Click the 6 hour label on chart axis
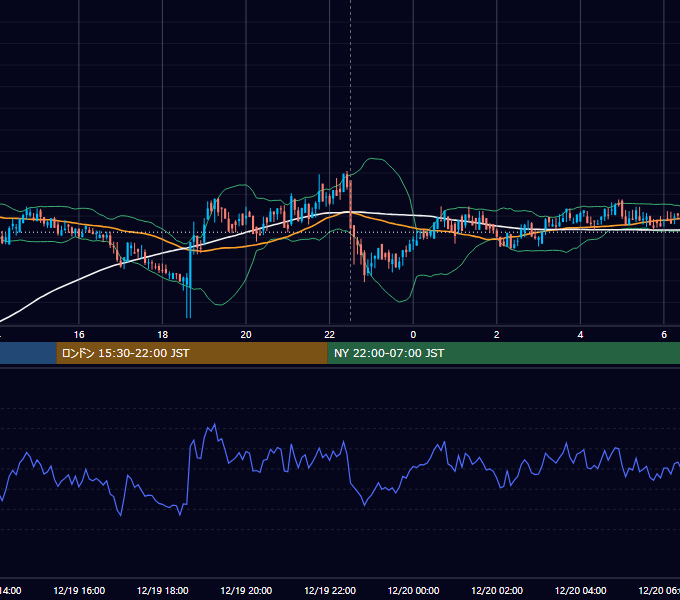The width and height of the screenshot is (680, 600). pos(664,335)
